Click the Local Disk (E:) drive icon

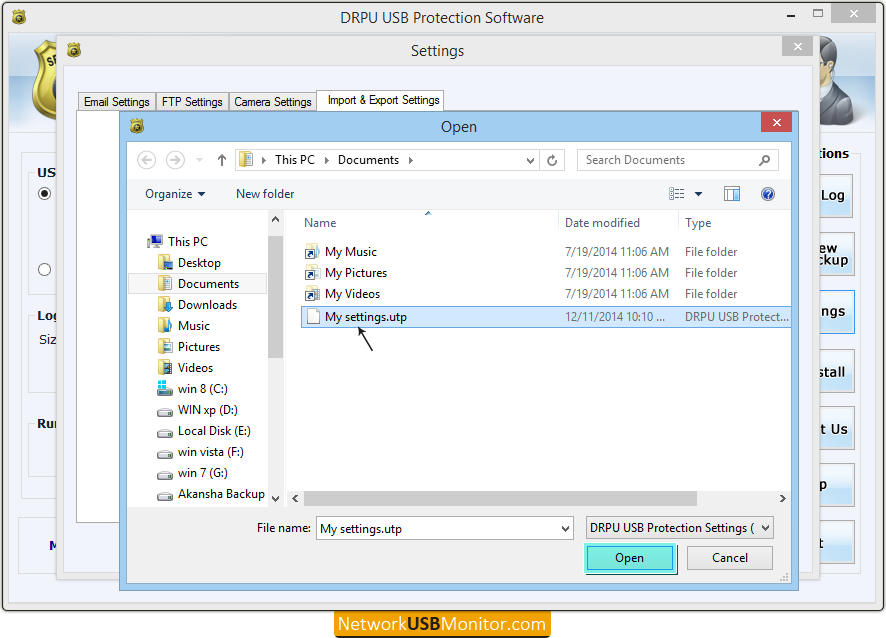(x=165, y=433)
